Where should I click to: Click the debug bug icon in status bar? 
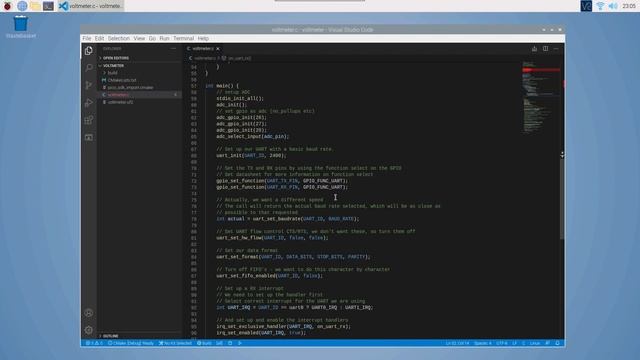[230, 343]
